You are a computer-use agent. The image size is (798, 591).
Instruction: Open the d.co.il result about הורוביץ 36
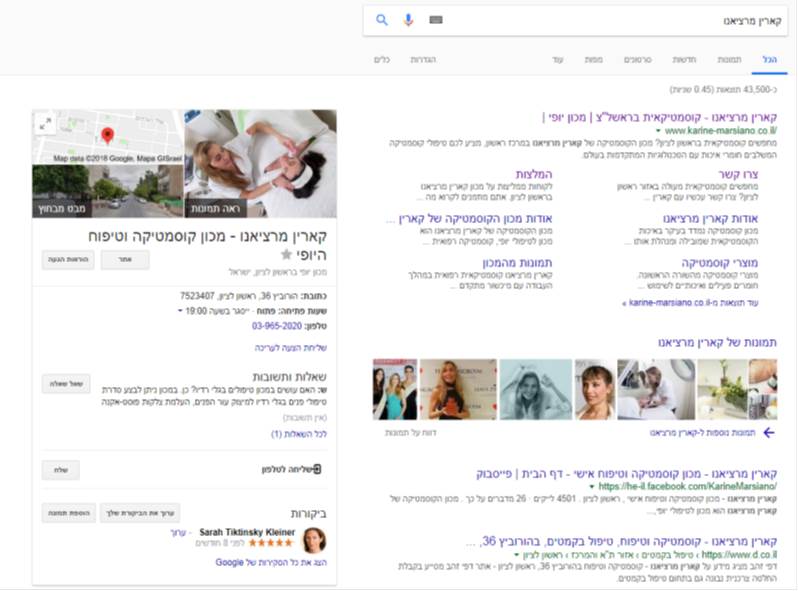pyautogui.click(x=621, y=541)
